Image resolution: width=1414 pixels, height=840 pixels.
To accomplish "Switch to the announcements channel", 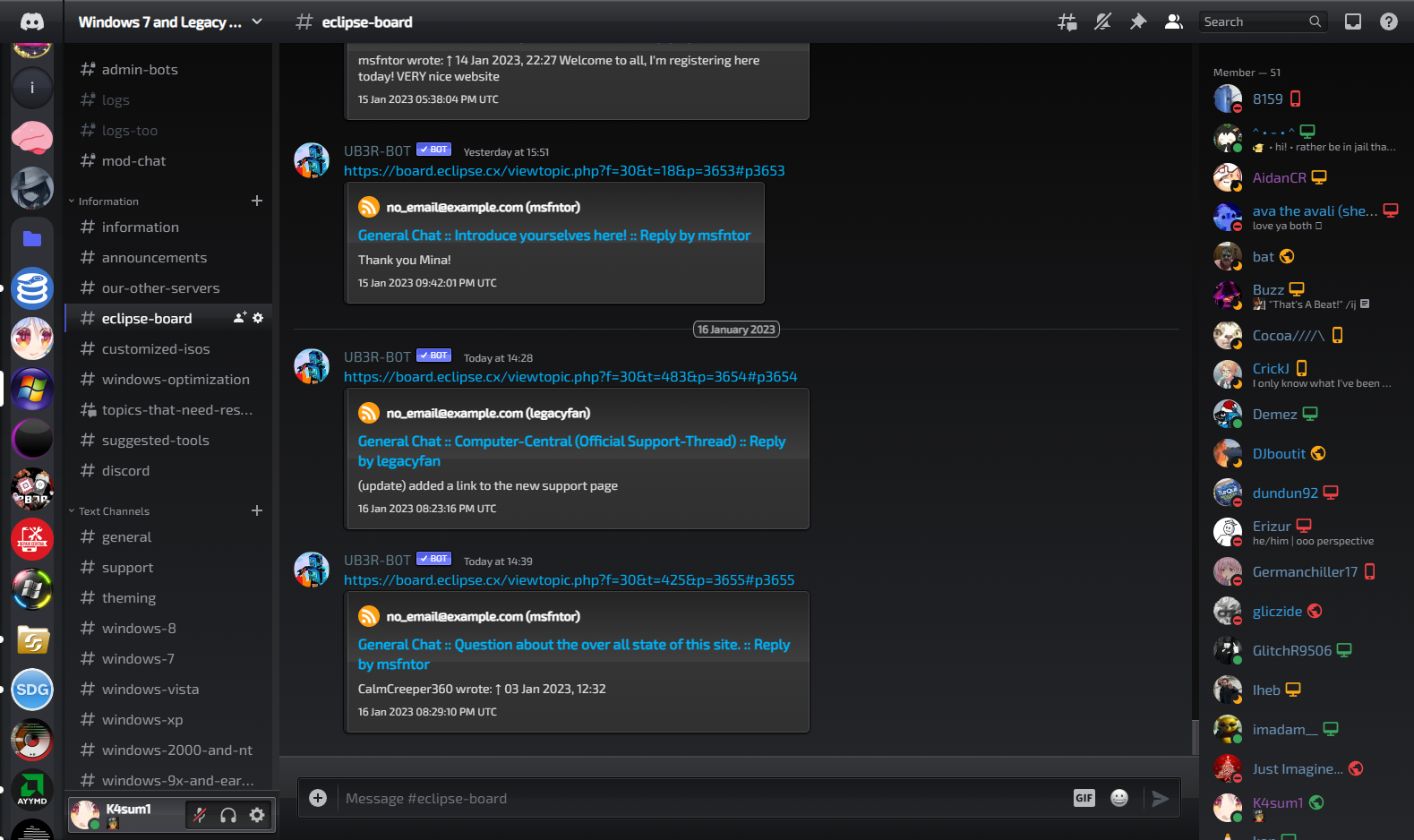I will point(154,258).
